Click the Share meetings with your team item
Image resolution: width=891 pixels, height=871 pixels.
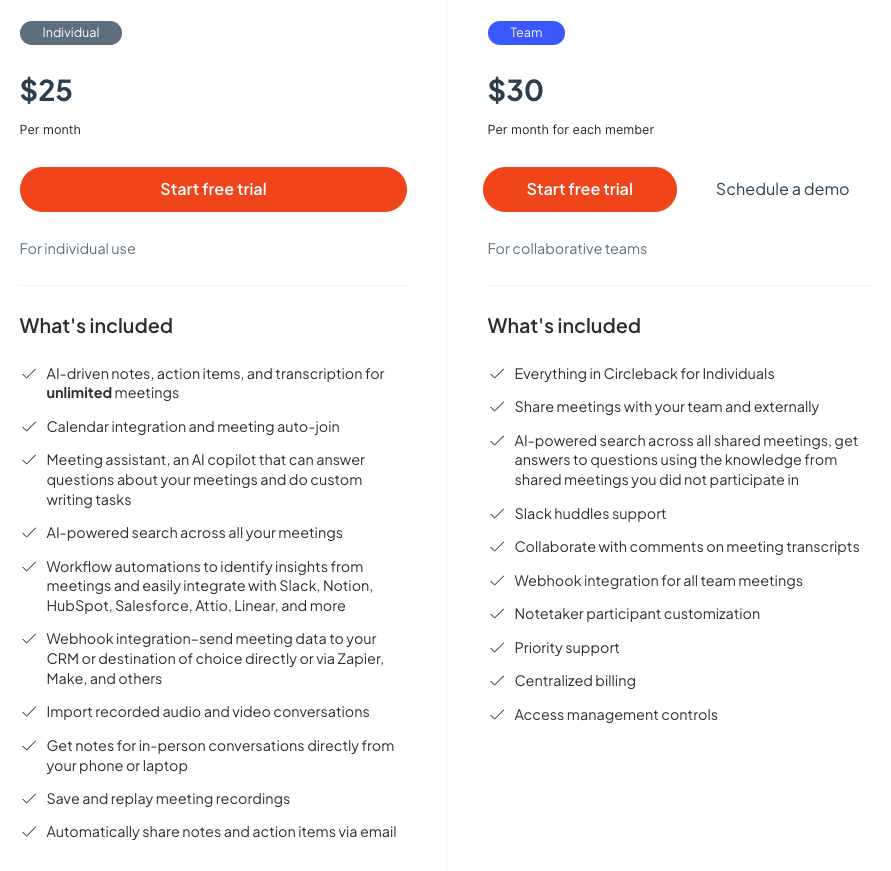coord(666,407)
